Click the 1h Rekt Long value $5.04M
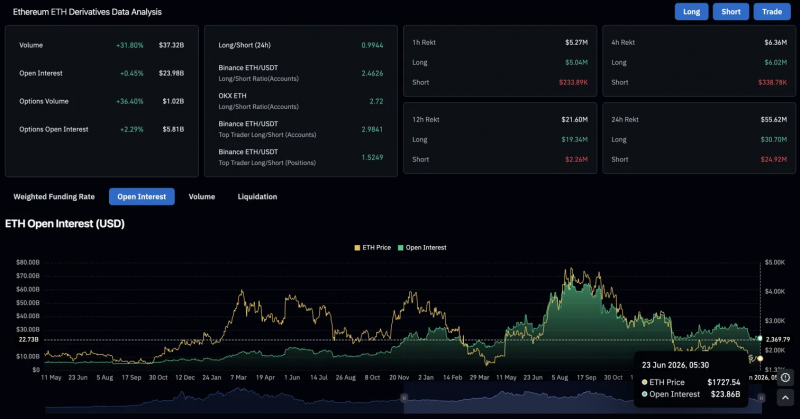 click(x=577, y=62)
